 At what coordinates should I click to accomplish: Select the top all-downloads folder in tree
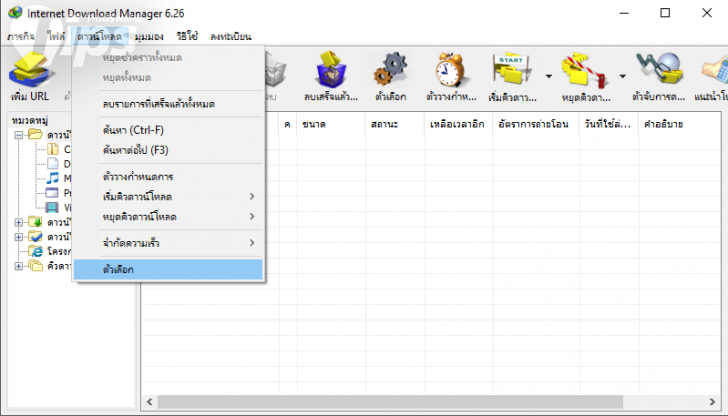pyautogui.click(x=35, y=135)
